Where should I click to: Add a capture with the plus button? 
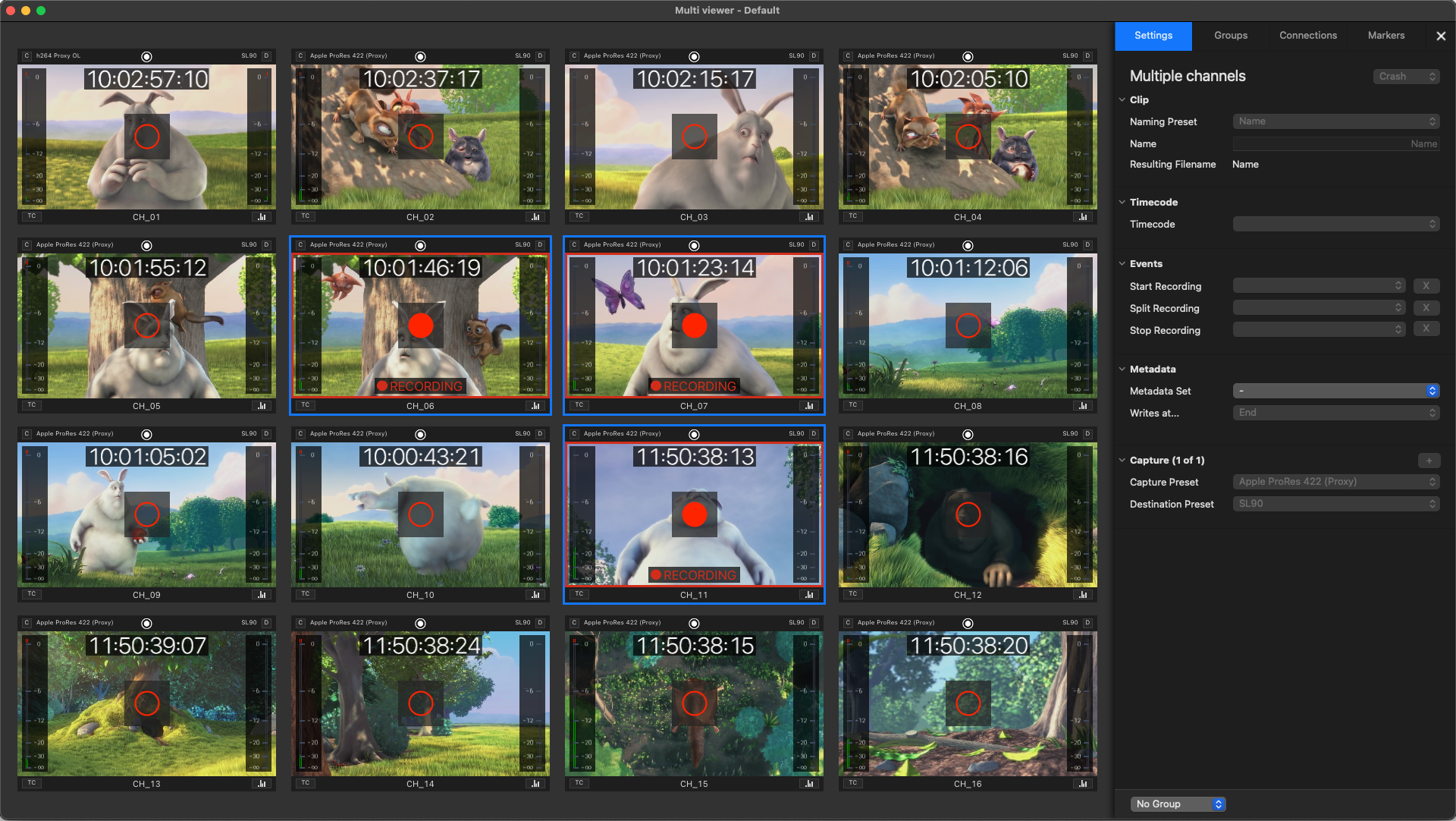(1429, 461)
